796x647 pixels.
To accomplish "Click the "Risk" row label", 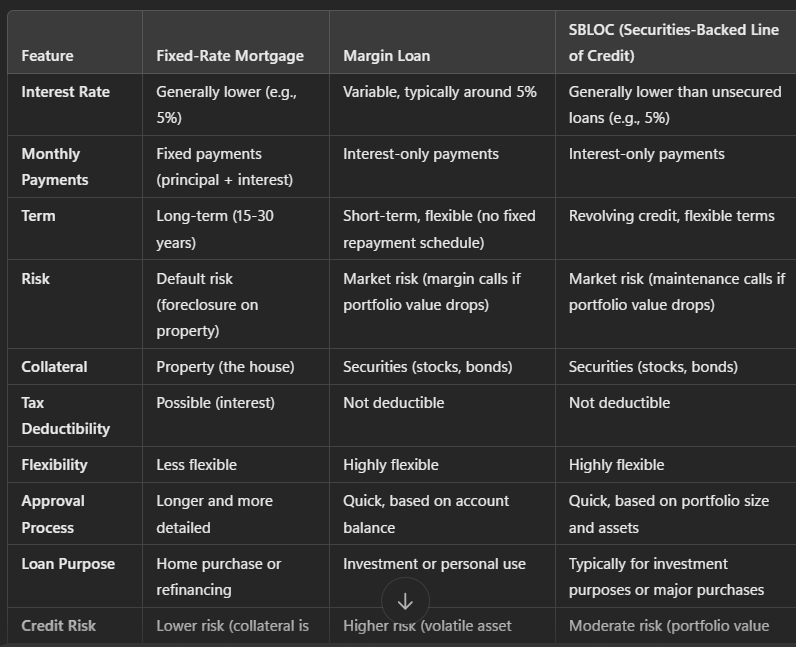I will click(x=35, y=279).
